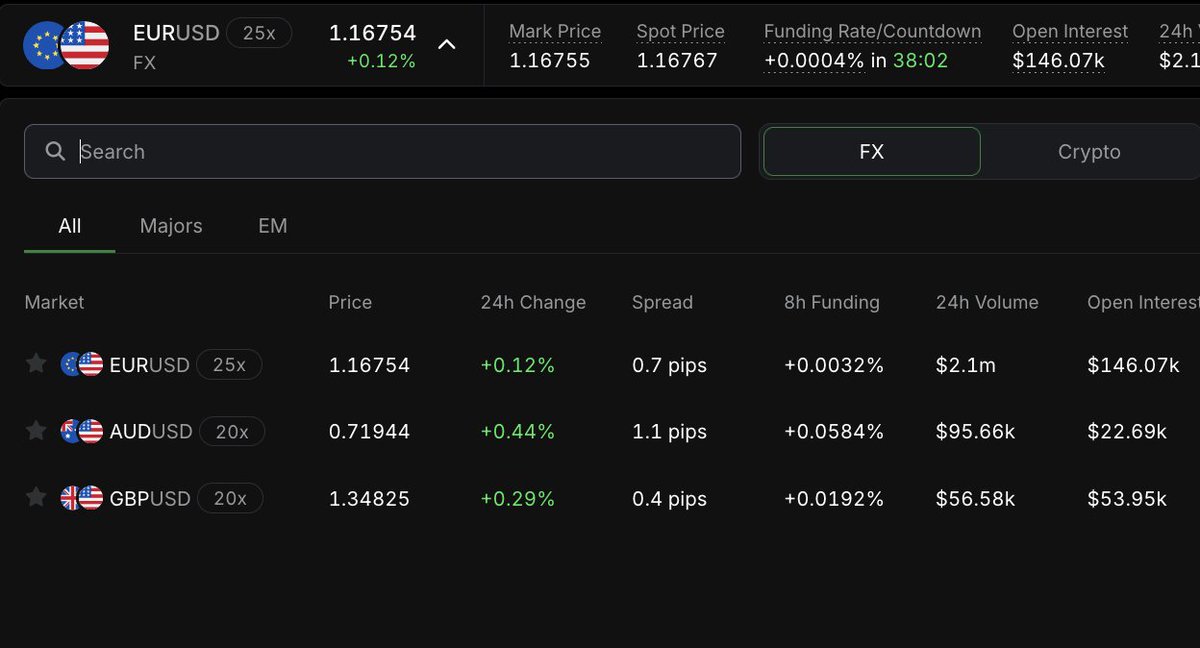Switch to FX market category
1200x648 pixels.
871,152
